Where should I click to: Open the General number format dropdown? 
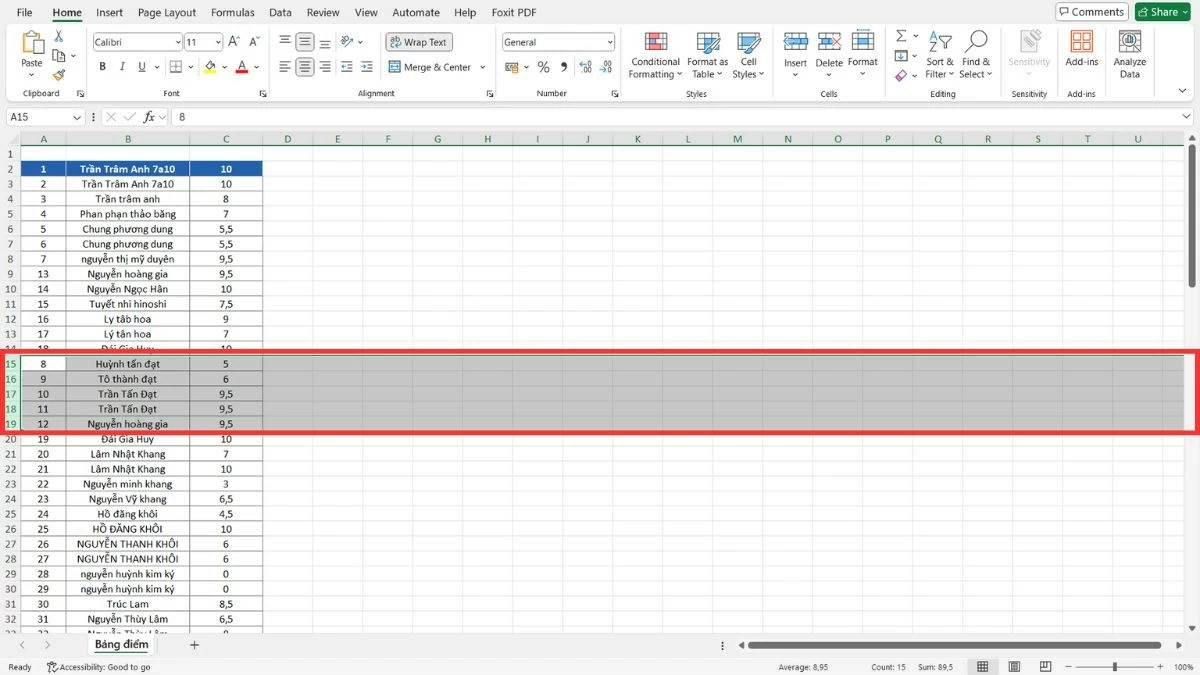[x=557, y=41]
